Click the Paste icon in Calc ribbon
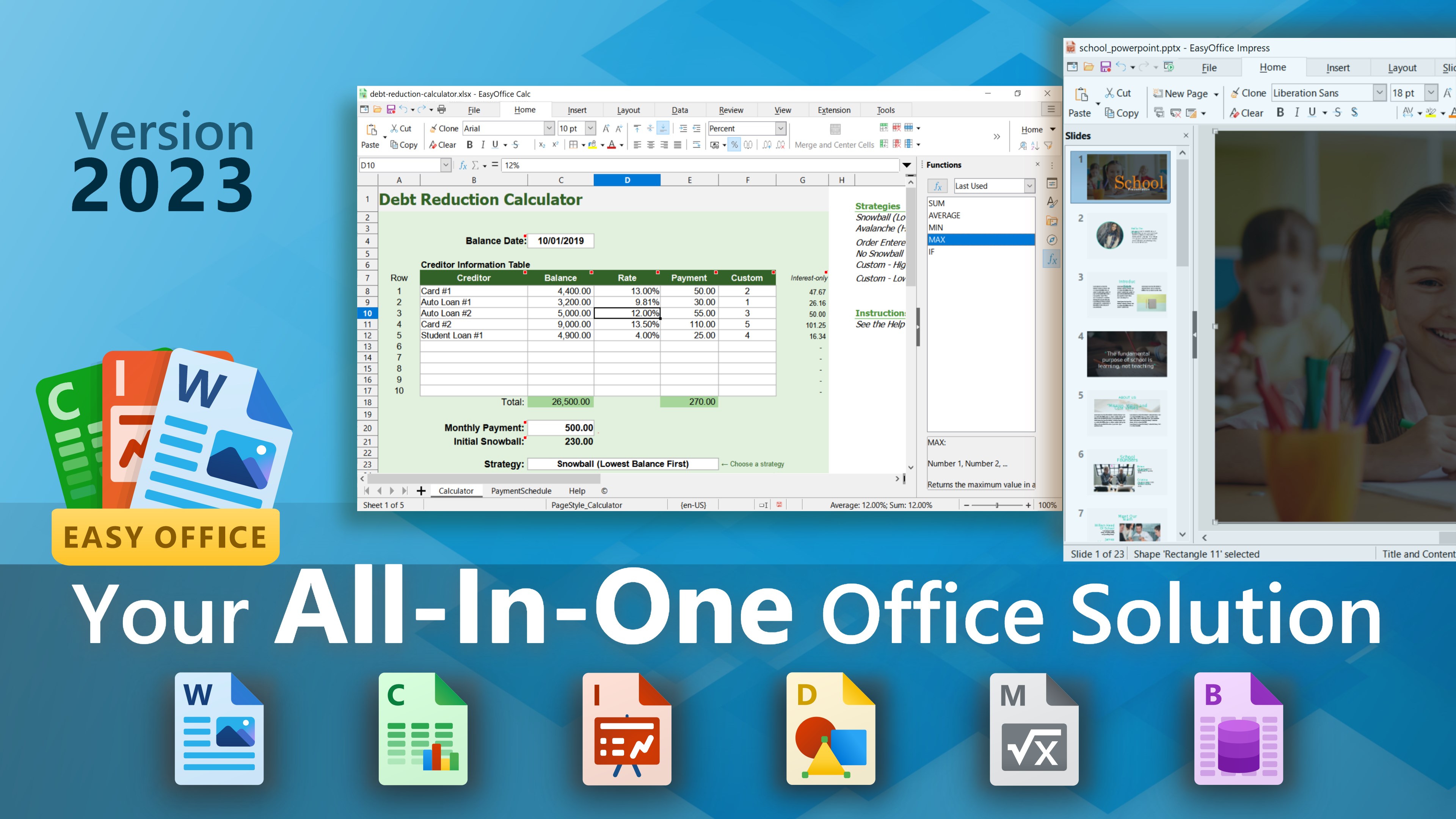Screen dimensions: 1456x819 click(x=371, y=130)
